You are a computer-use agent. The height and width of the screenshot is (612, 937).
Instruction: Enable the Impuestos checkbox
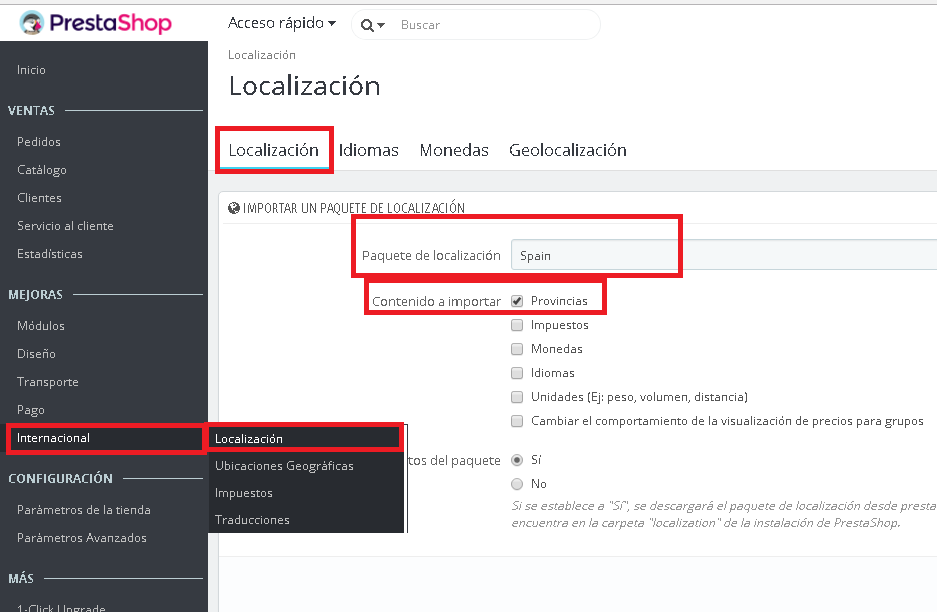tap(517, 325)
